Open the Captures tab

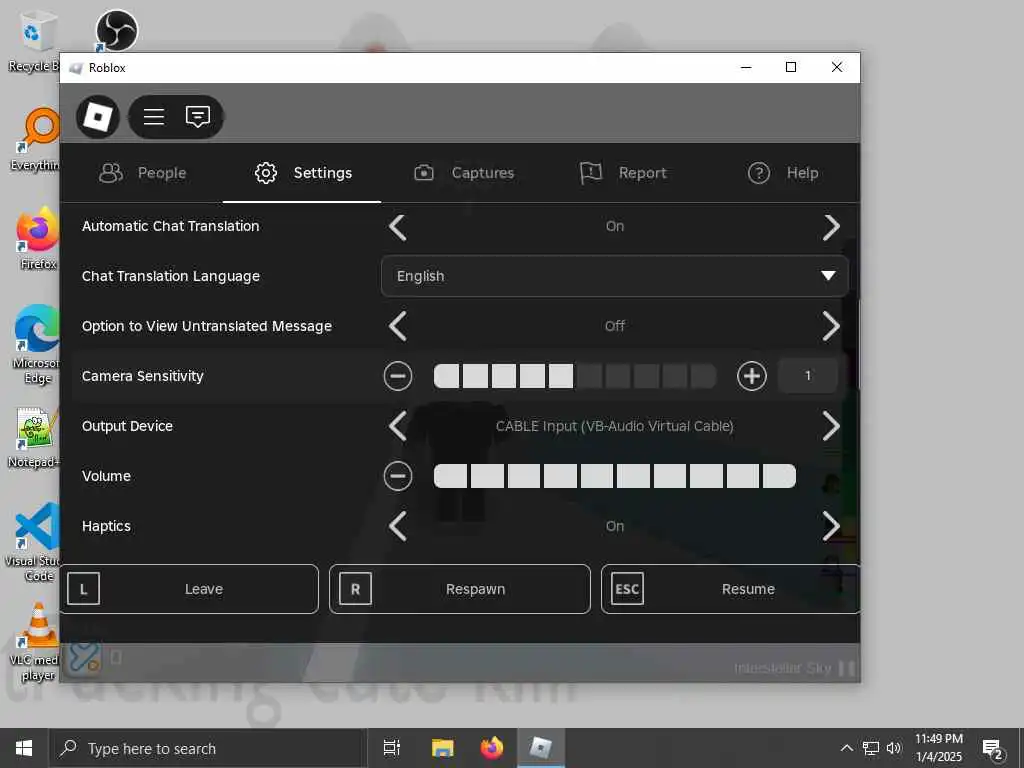click(x=464, y=173)
